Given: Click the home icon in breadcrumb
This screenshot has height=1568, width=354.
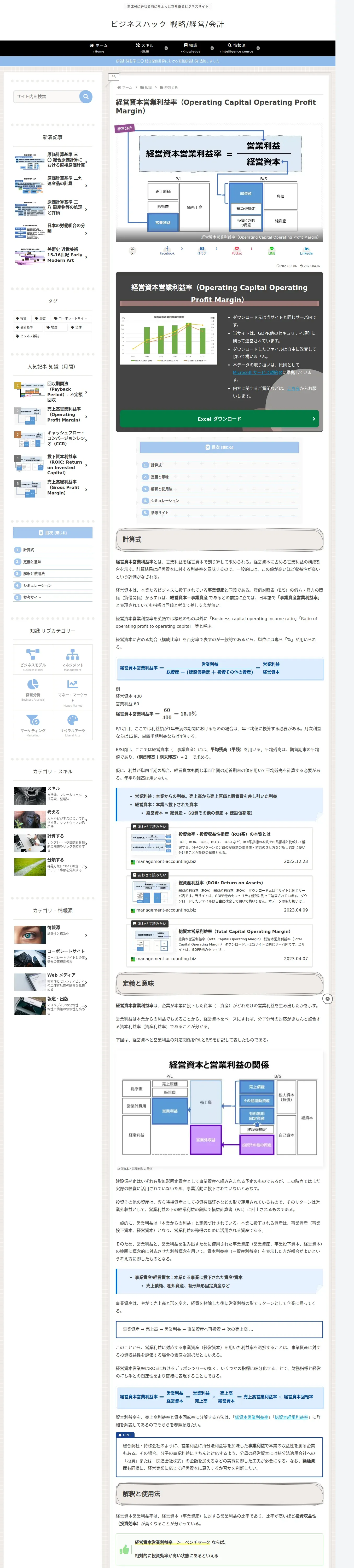Looking at the screenshot, I should (x=119, y=88).
